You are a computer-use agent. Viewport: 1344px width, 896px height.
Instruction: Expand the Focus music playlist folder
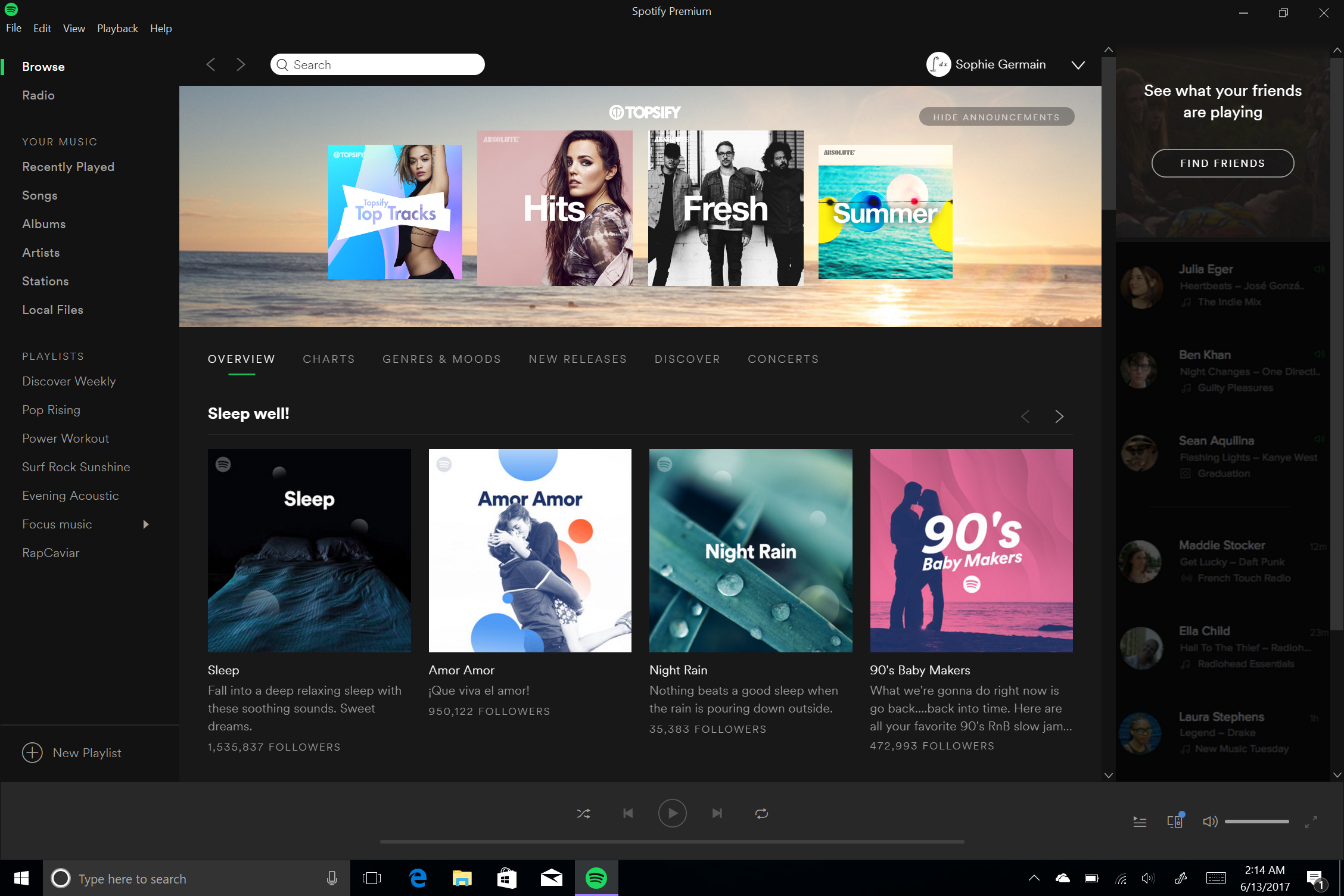[146, 524]
